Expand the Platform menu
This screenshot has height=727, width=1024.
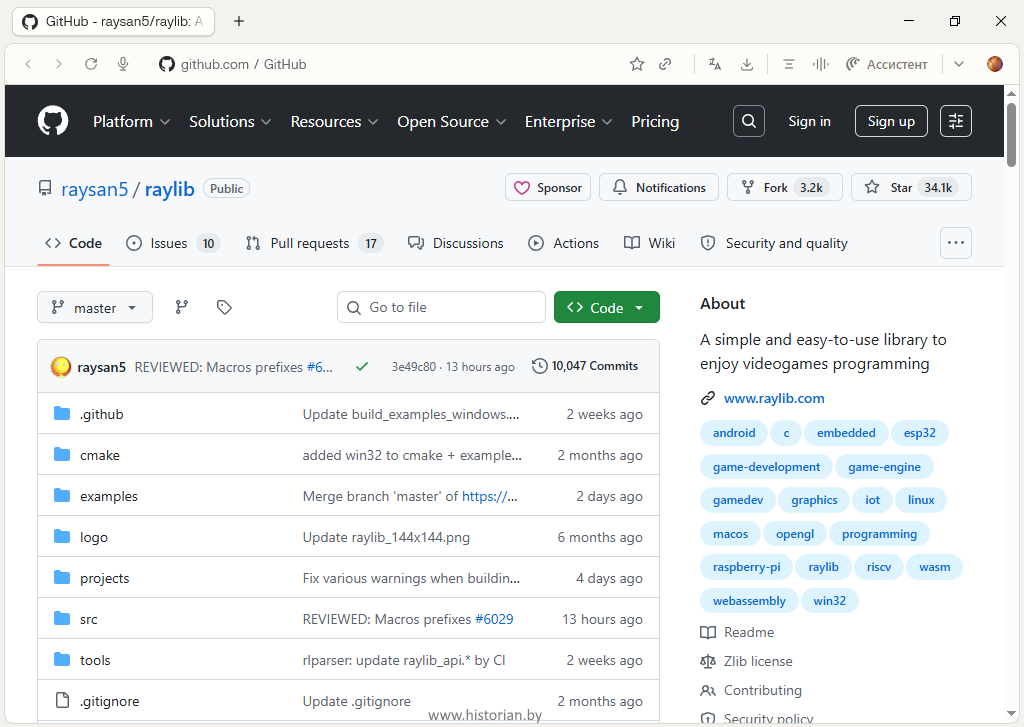pos(131,121)
